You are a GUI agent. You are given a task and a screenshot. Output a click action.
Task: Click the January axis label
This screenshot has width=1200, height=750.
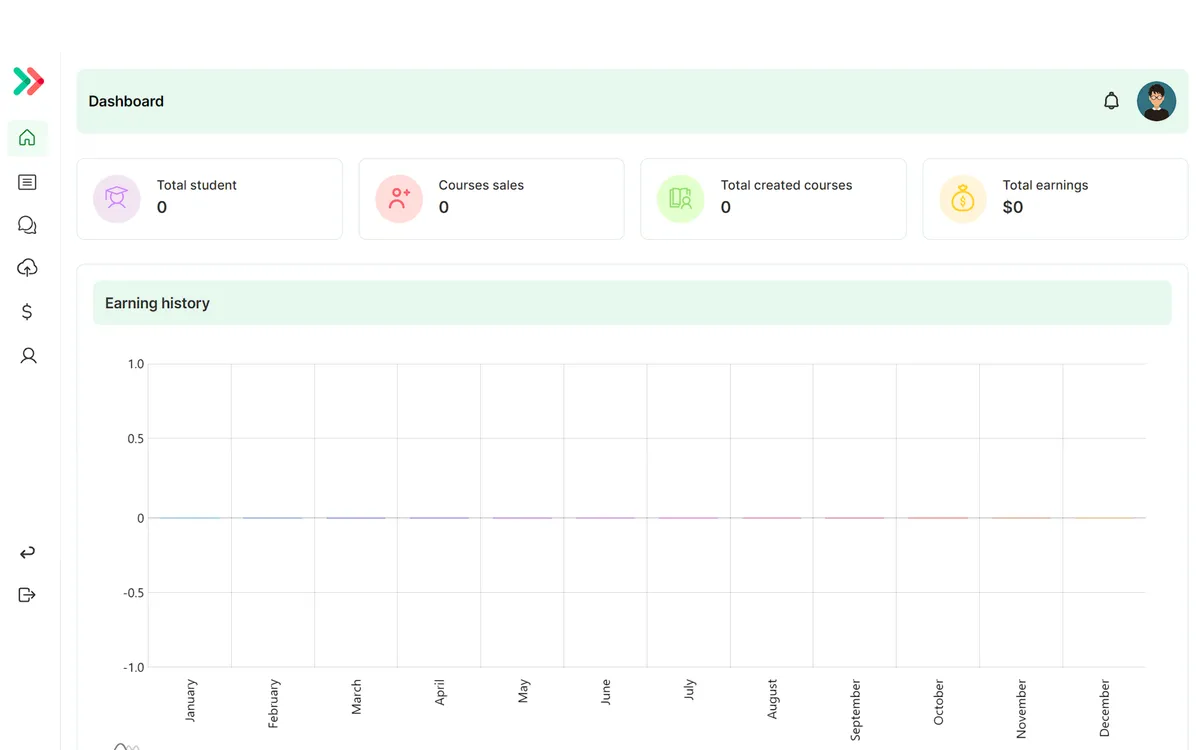(x=191, y=701)
